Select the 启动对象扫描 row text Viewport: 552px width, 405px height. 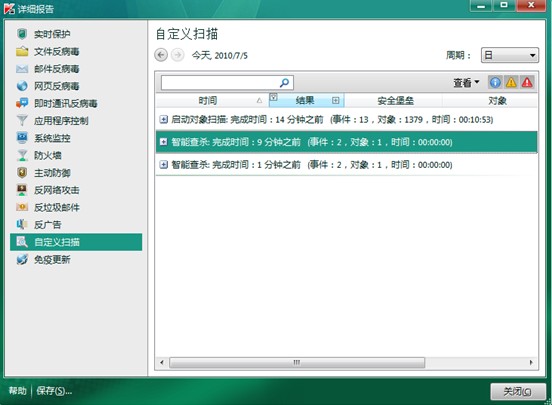(332, 120)
